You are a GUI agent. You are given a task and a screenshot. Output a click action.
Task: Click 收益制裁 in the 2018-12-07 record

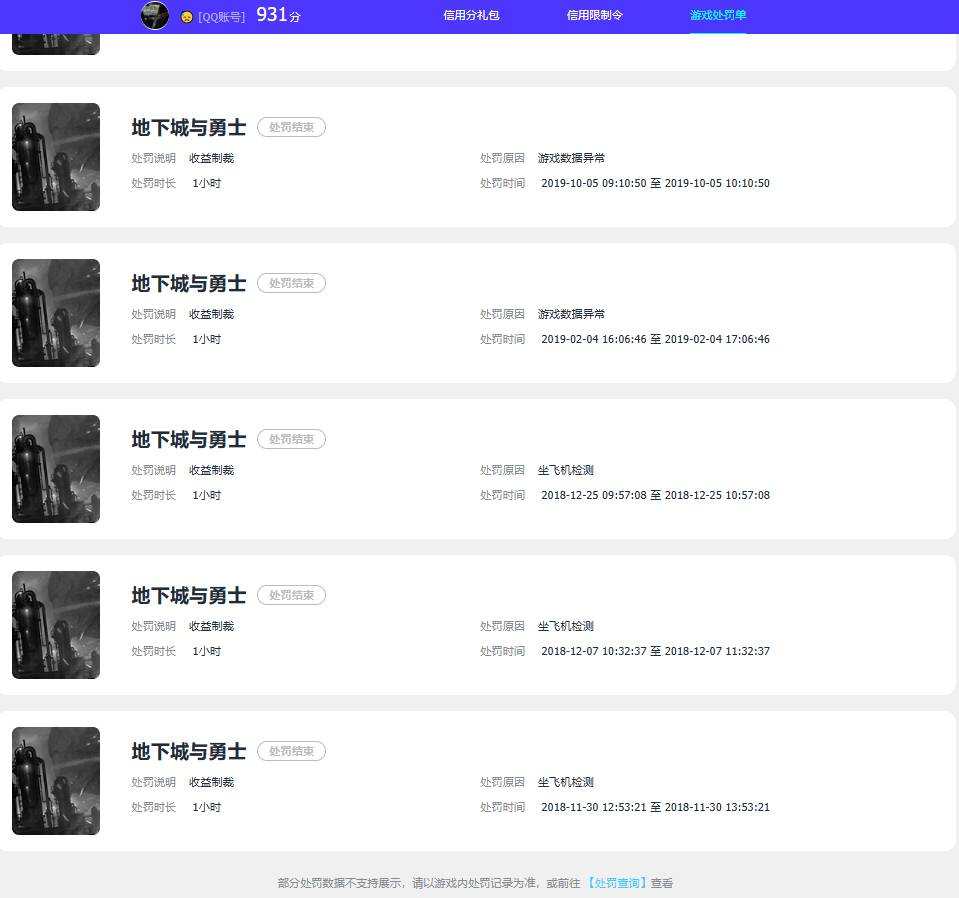(212, 626)
